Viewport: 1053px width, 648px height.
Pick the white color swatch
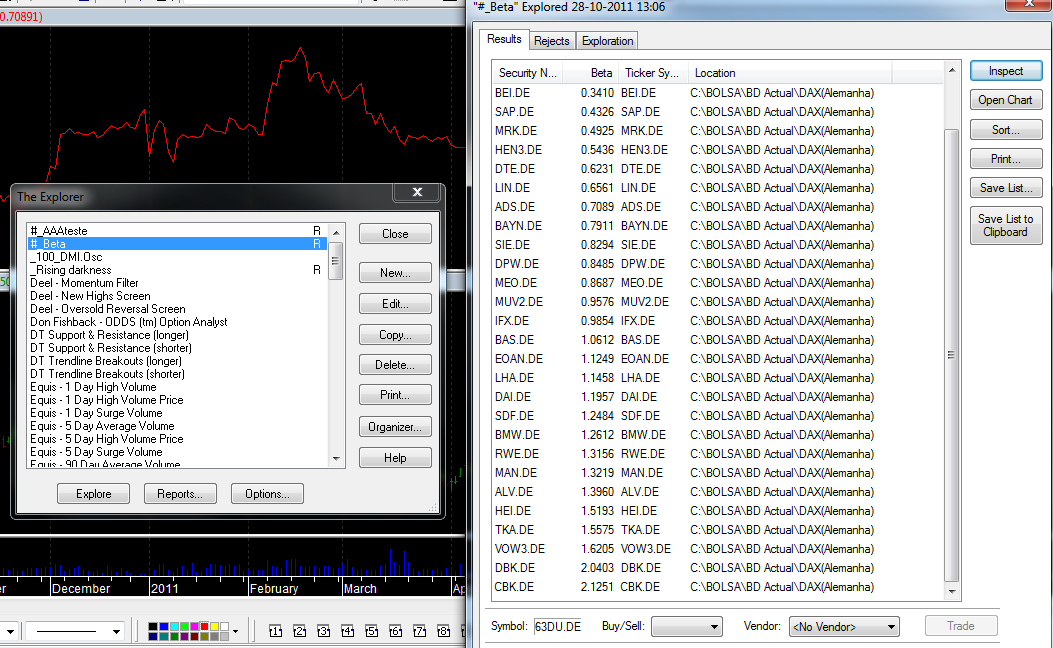pyautogui.click(x=224, y=627)
